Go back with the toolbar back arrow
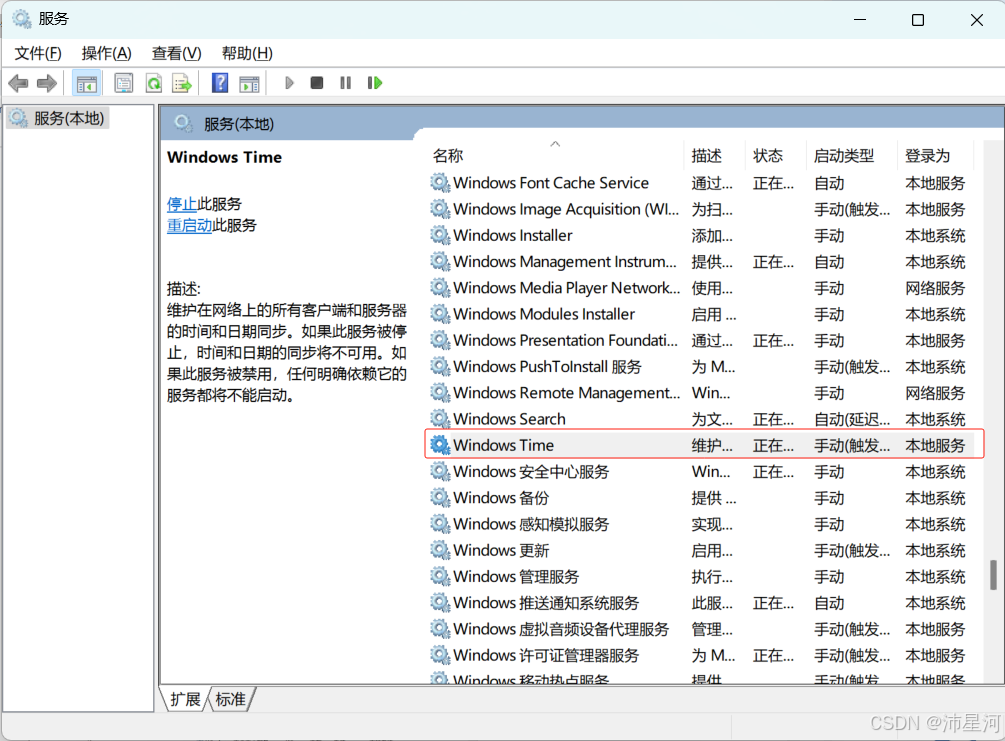 [x=18, y=83]
